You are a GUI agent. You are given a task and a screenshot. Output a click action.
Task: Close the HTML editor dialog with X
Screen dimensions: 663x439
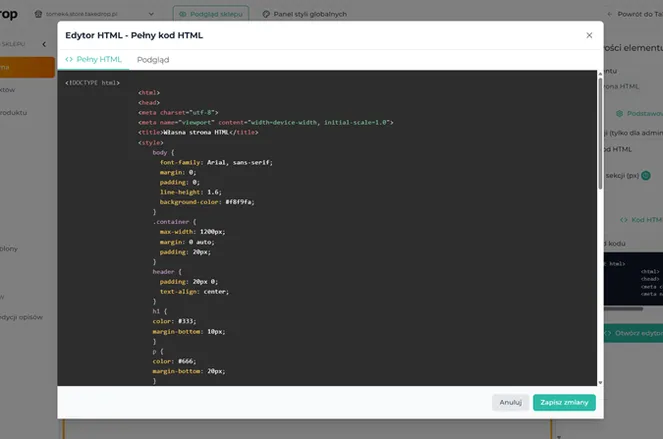click(x=589, y=35)
